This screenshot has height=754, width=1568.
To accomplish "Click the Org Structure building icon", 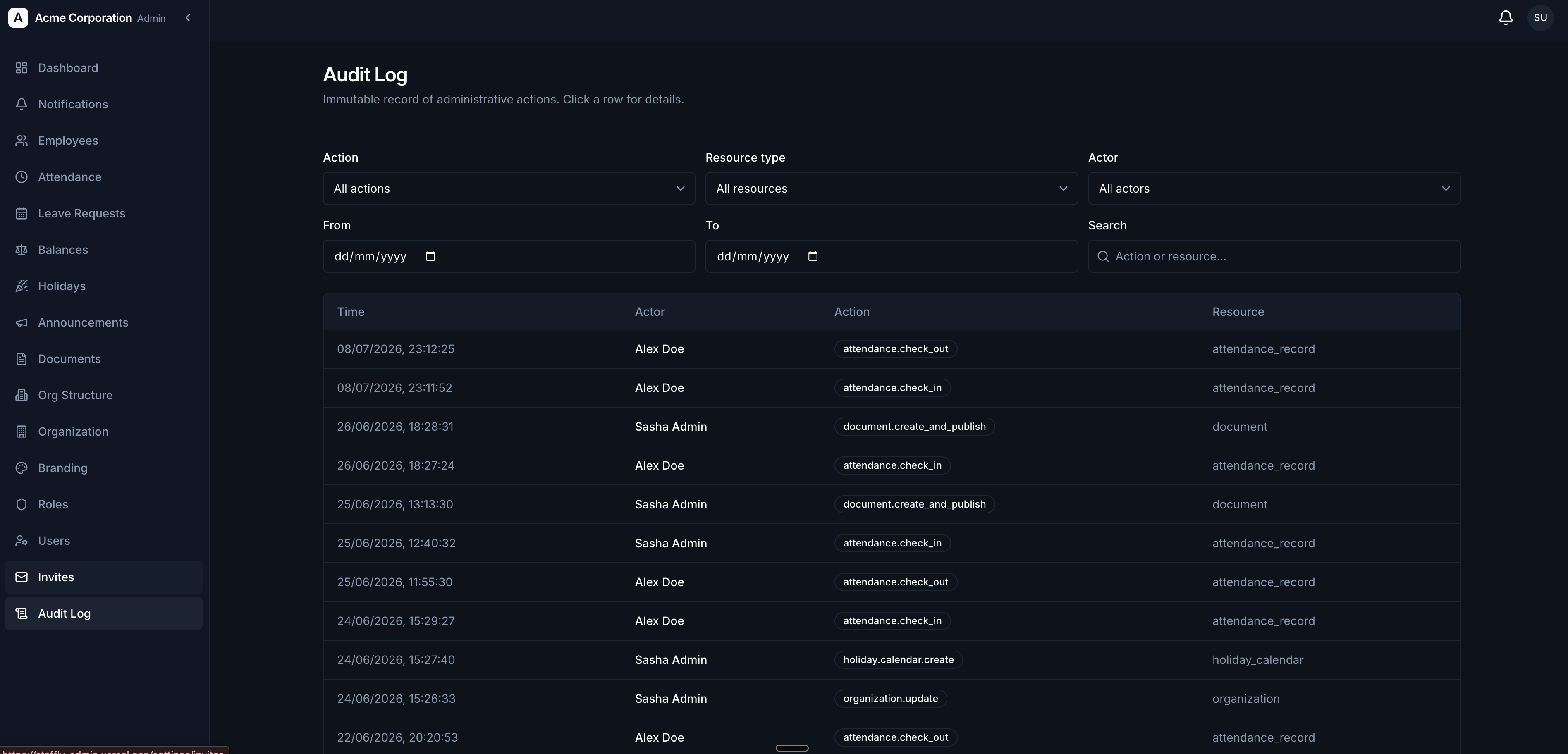I will tap(22, 396).
